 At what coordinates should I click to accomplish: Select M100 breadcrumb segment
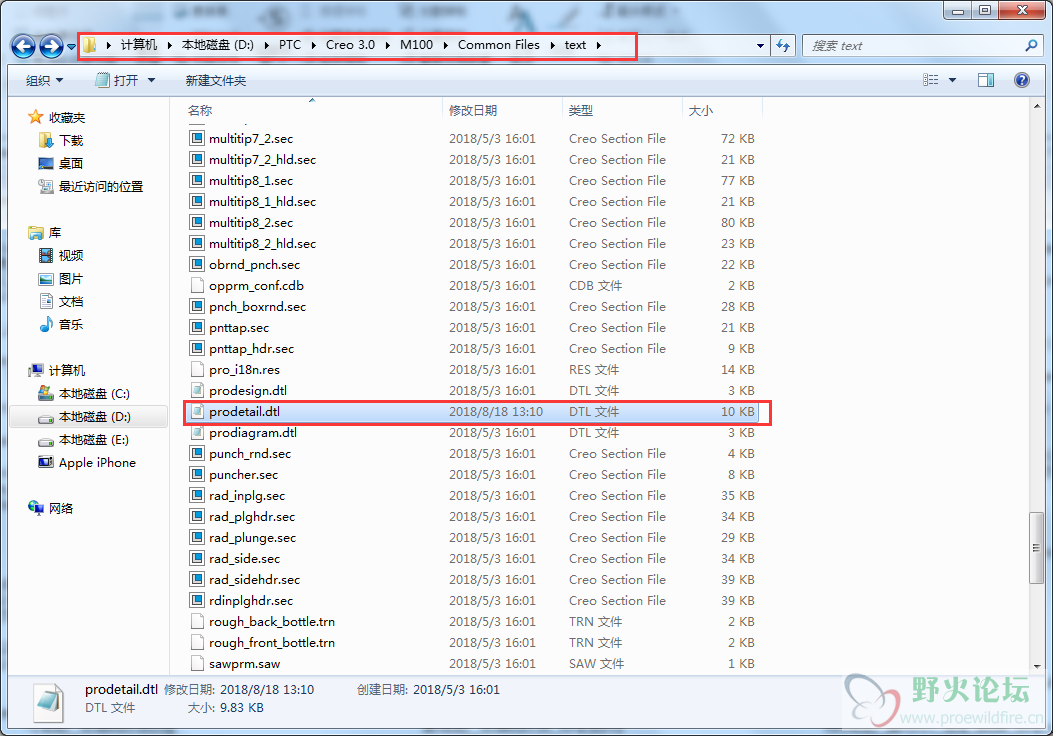coord(416,45)
